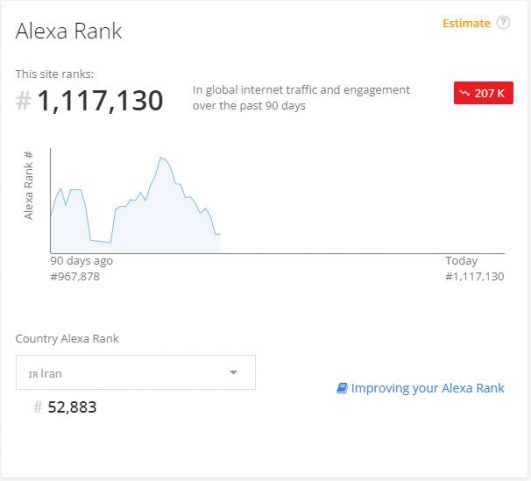Click the 90 days ago axis label
531x481 pixels.
(82, 261)
